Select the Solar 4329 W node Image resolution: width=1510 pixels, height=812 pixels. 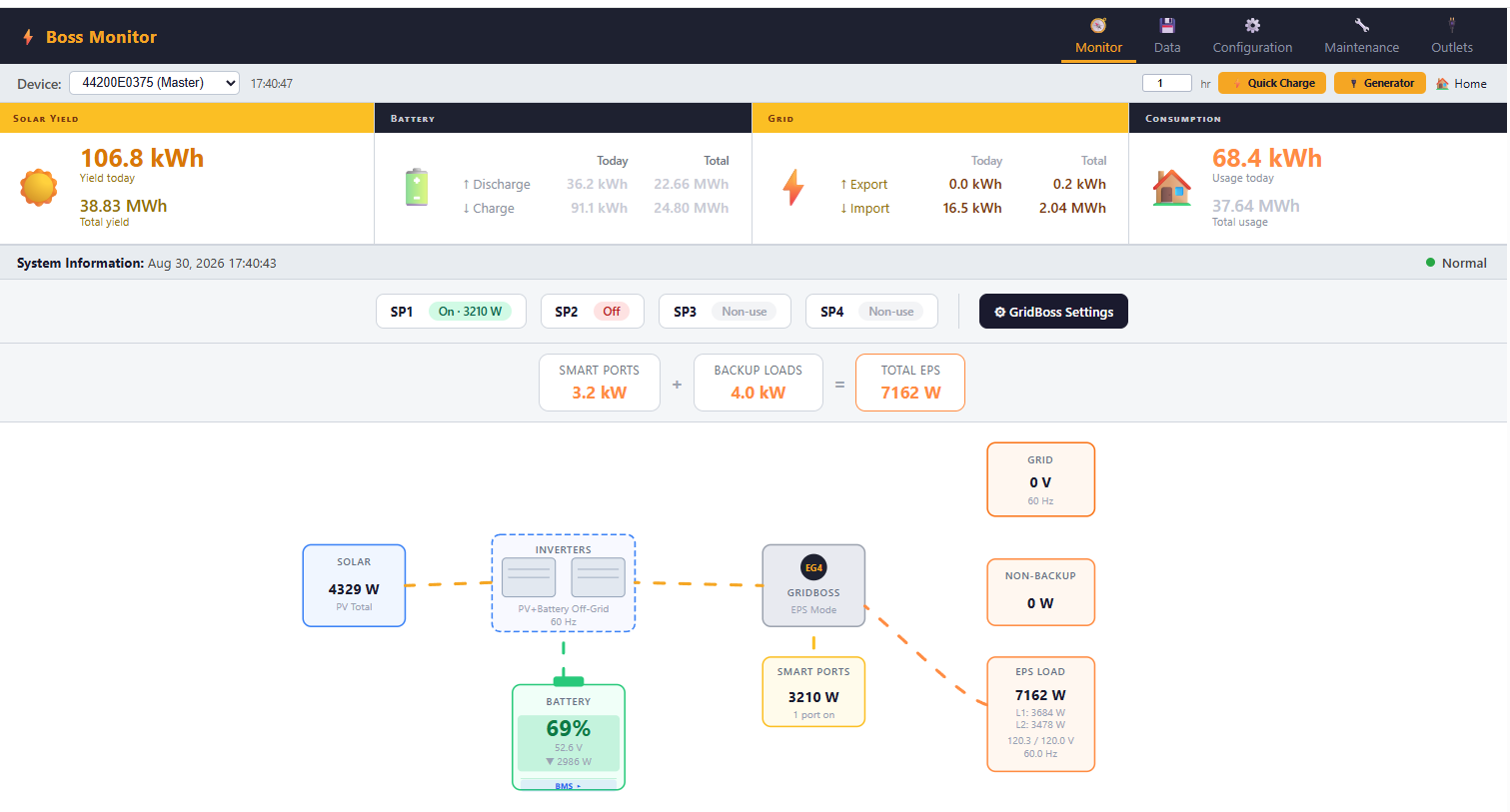click(x=354, y=585)
